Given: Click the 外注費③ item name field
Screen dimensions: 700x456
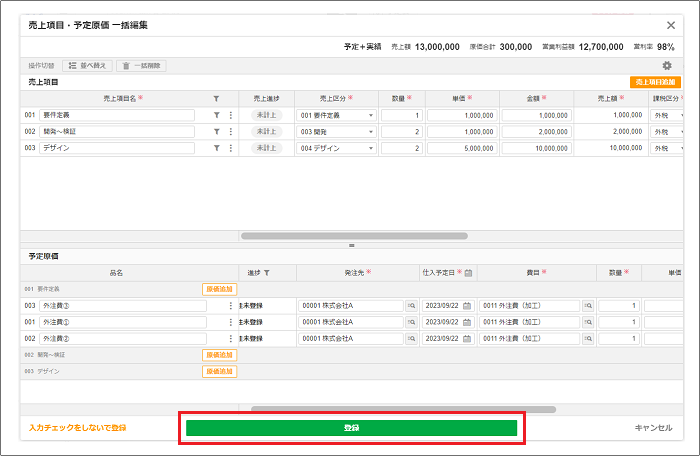Looking at the screenshot, I should (123, 305).
